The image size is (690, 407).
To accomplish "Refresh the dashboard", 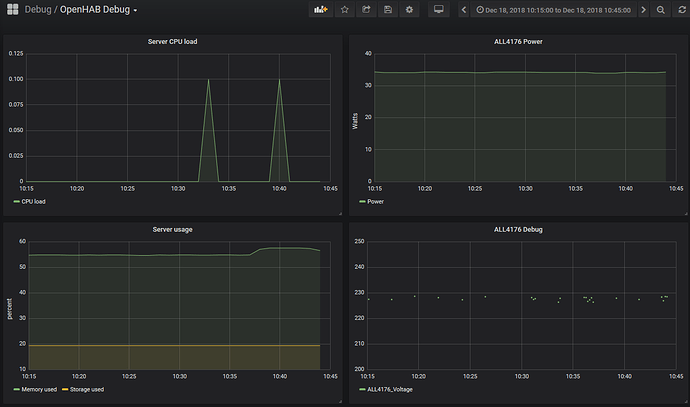I will pyautogui.click(x=682, y=10).
